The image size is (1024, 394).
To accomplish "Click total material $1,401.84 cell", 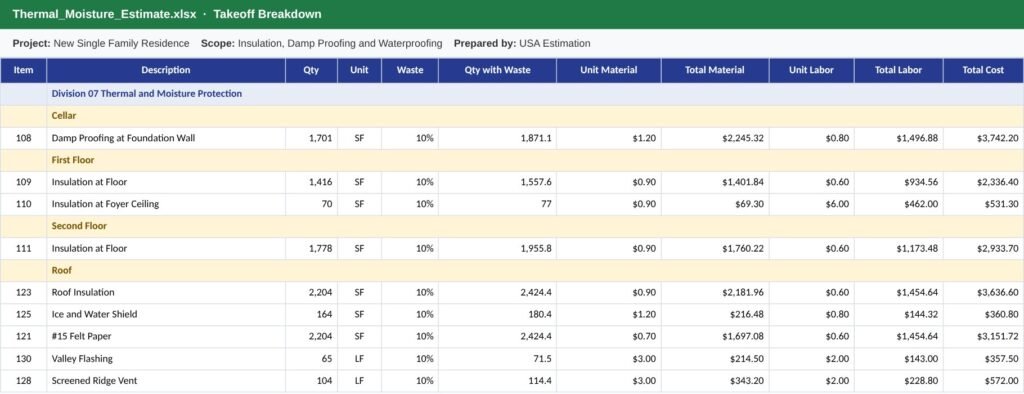I will click(715, 182).
